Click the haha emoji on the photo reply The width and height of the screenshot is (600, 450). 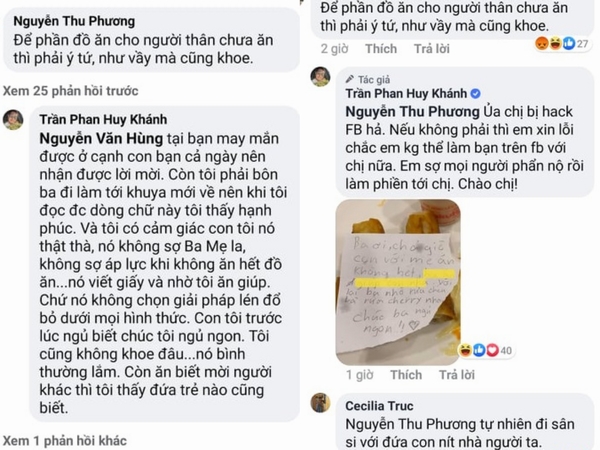pos(465,350)
